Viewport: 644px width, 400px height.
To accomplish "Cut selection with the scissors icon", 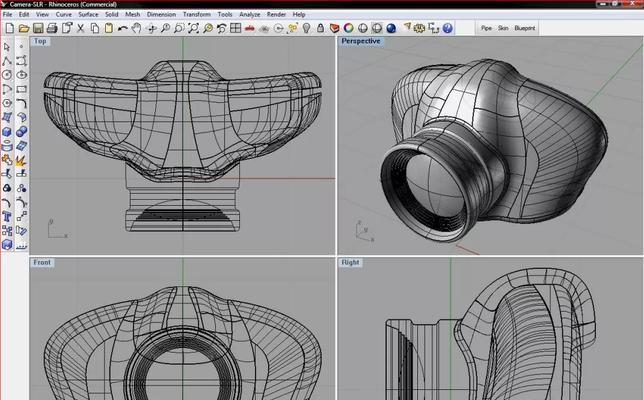I will [80, 28].
